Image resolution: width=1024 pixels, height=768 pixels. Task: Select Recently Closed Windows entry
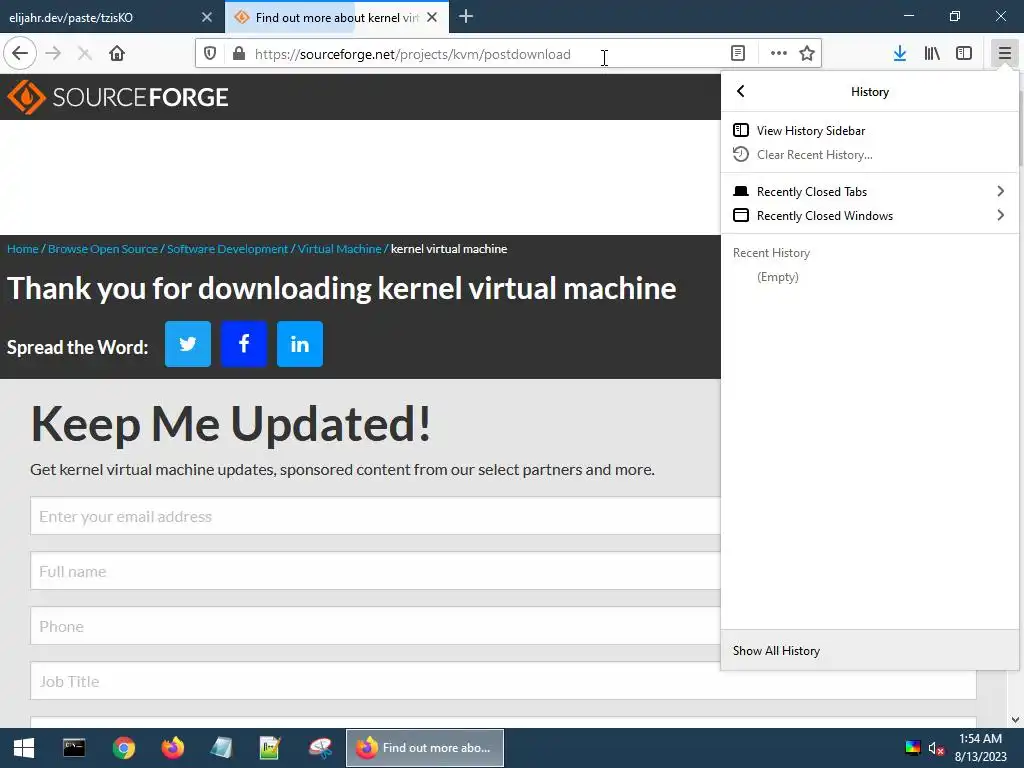(x=869, y=216)
